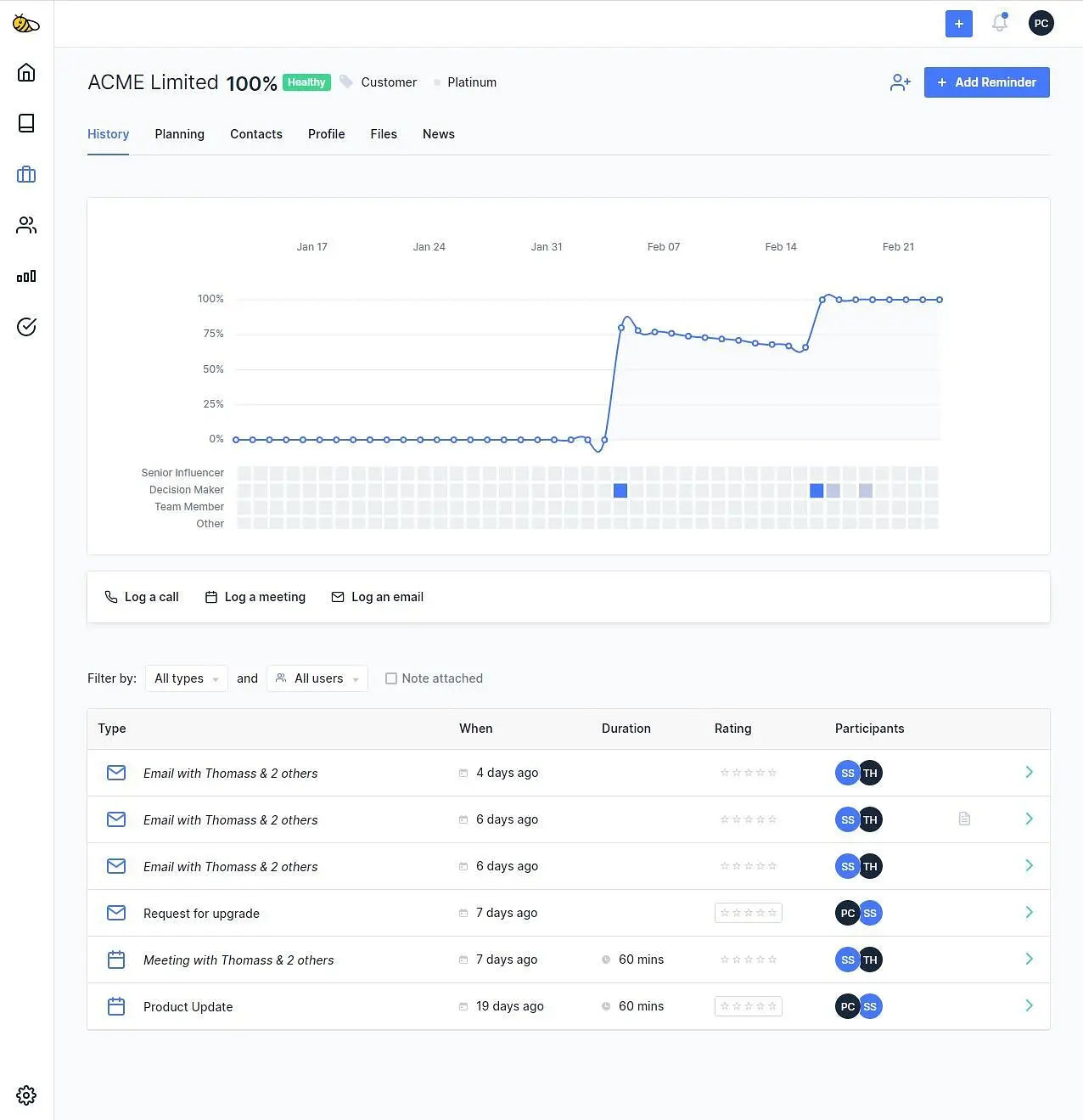Click the Platinum tier label

pos(472,82)
